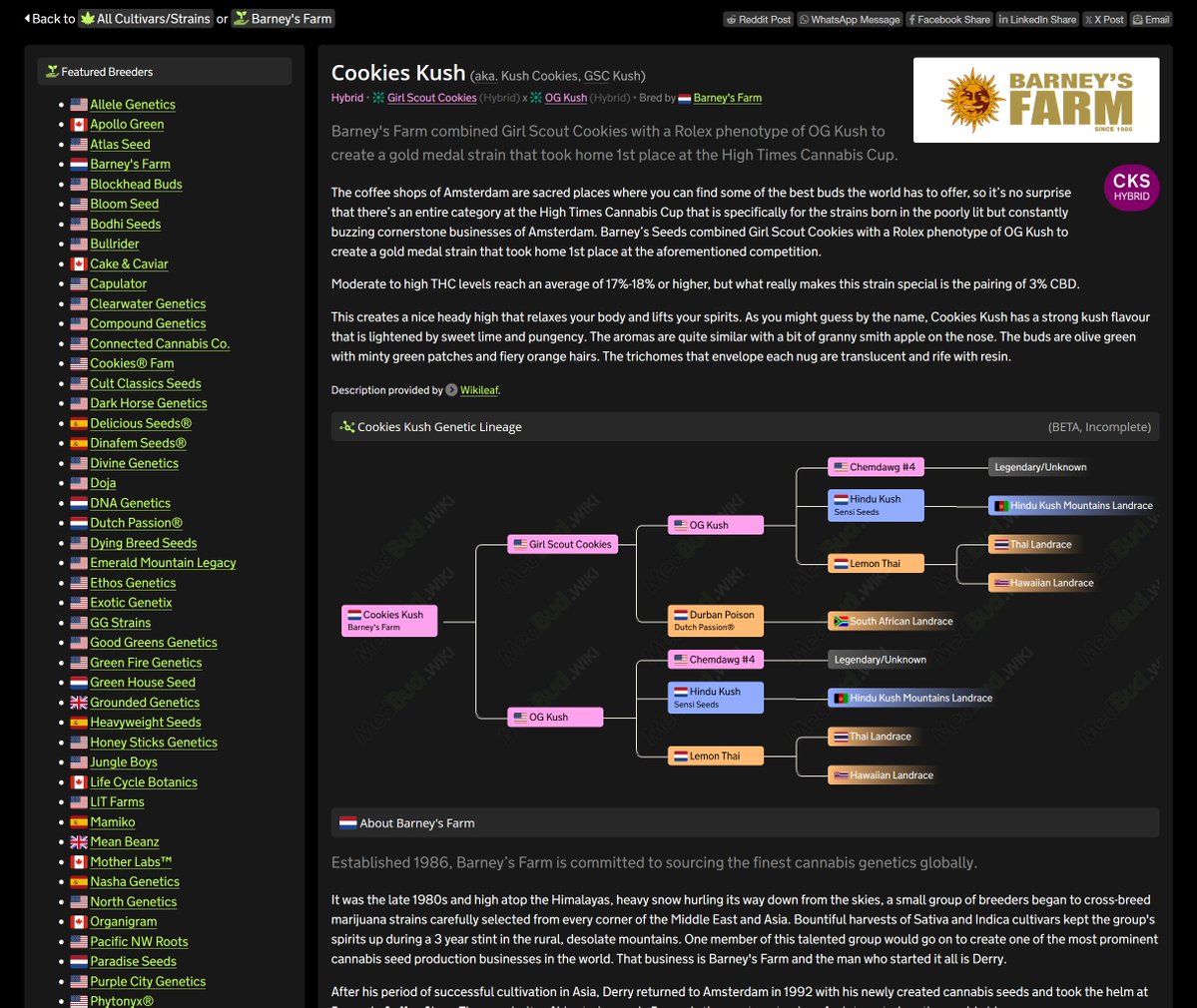Click the Barney's Farm logo image
This screenshot has width=1197, height=1008.
pyautogui.click(x=1036, y=100)
